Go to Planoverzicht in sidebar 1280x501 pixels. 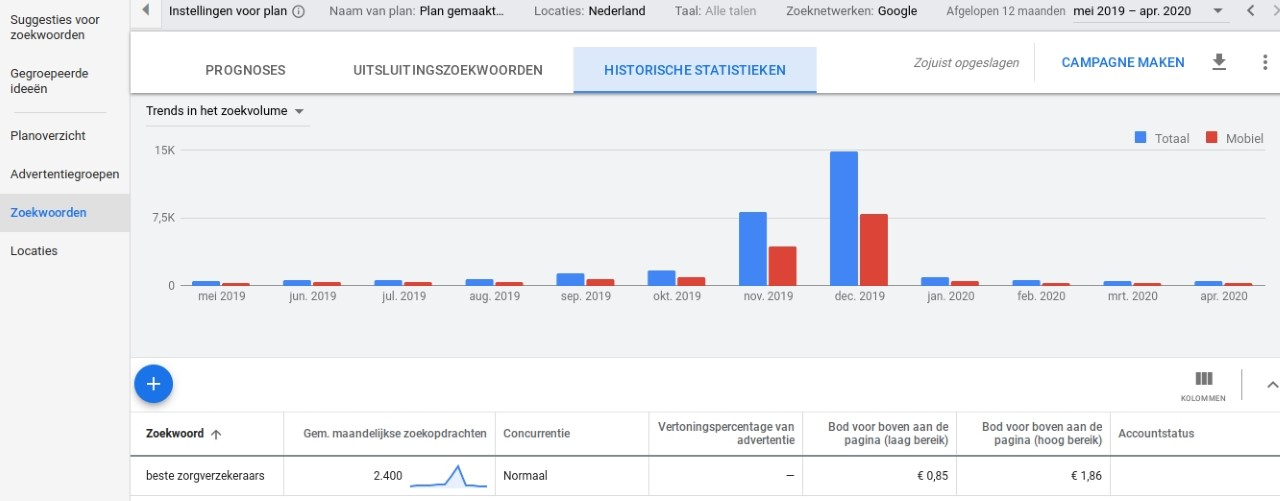(48, 136)
